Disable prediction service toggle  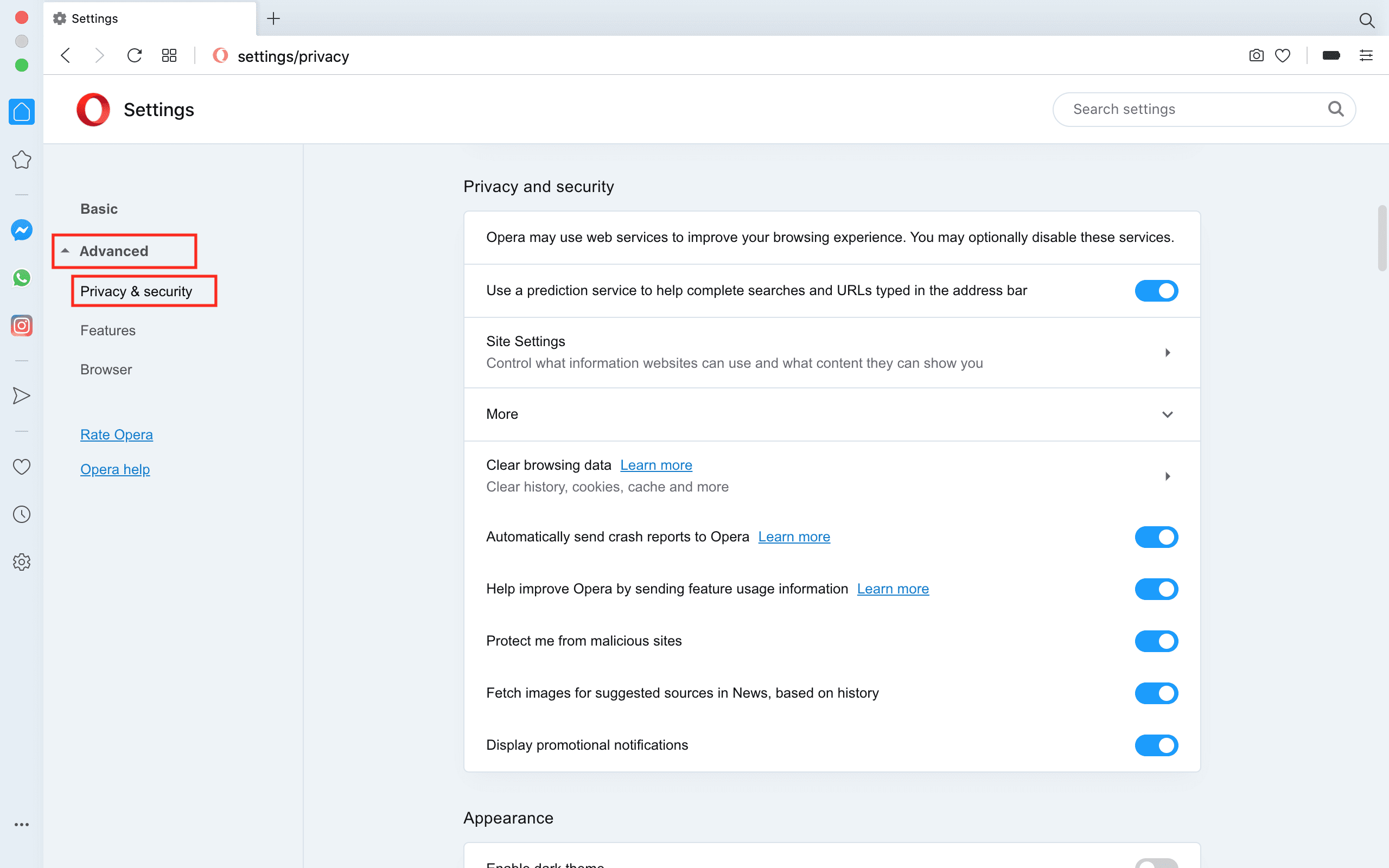[x=1156, y=291]
